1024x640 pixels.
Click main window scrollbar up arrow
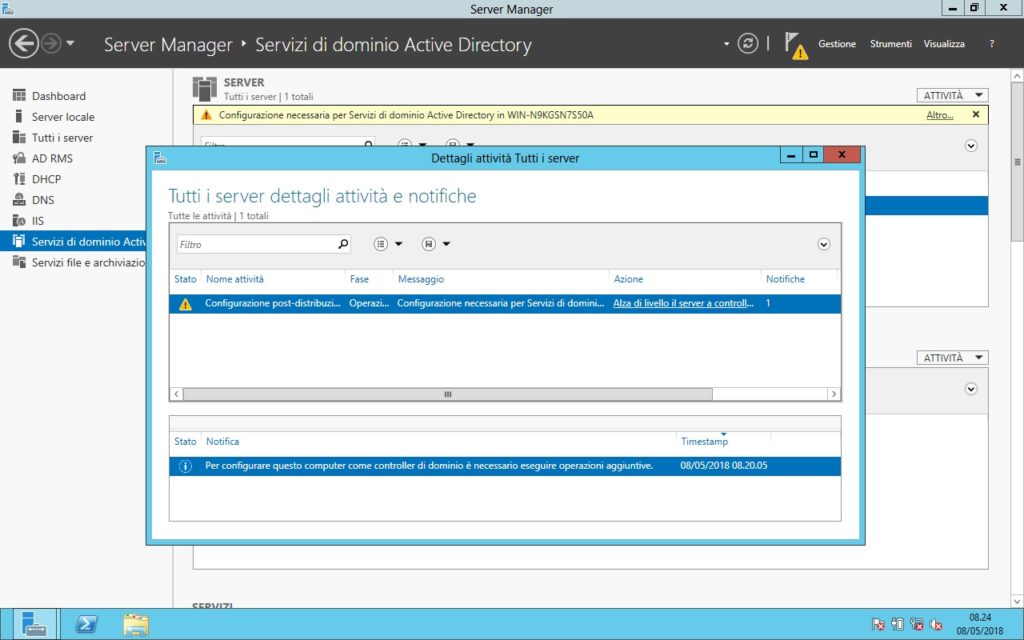[x=1017, y=76]
